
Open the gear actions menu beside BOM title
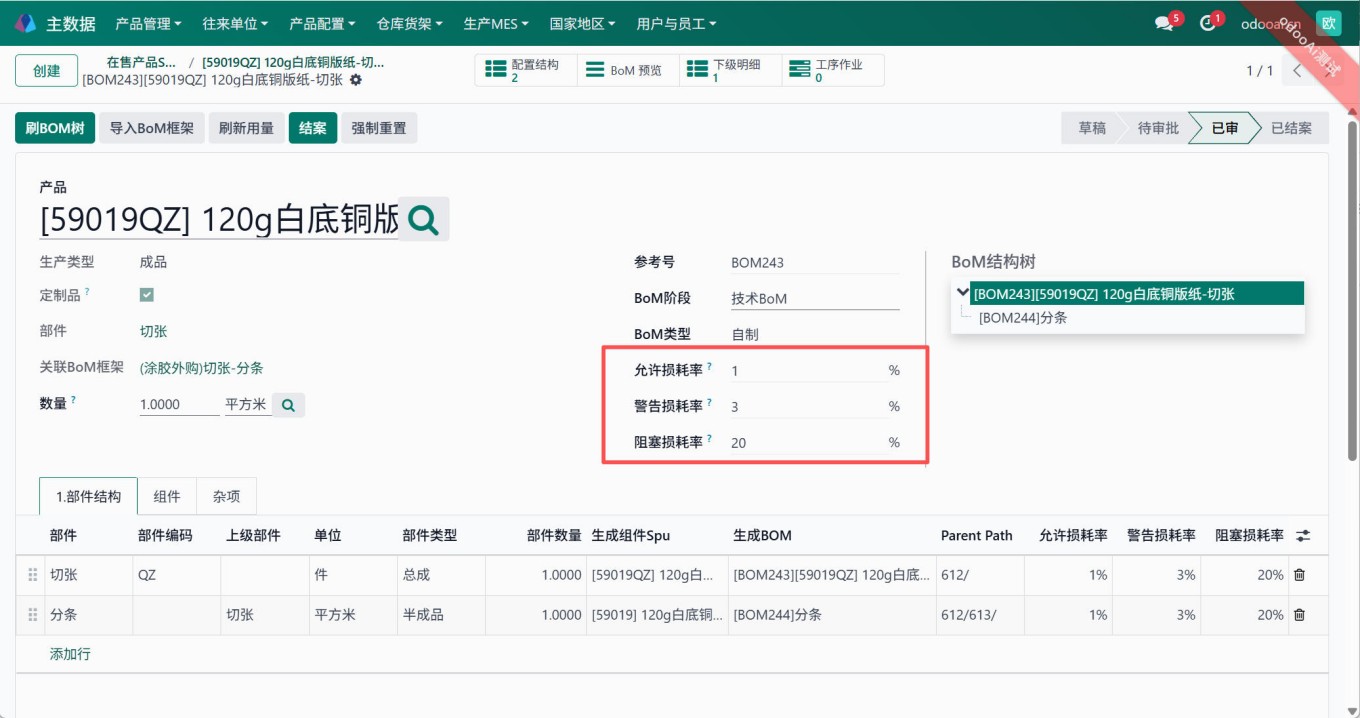click(356, 79)
